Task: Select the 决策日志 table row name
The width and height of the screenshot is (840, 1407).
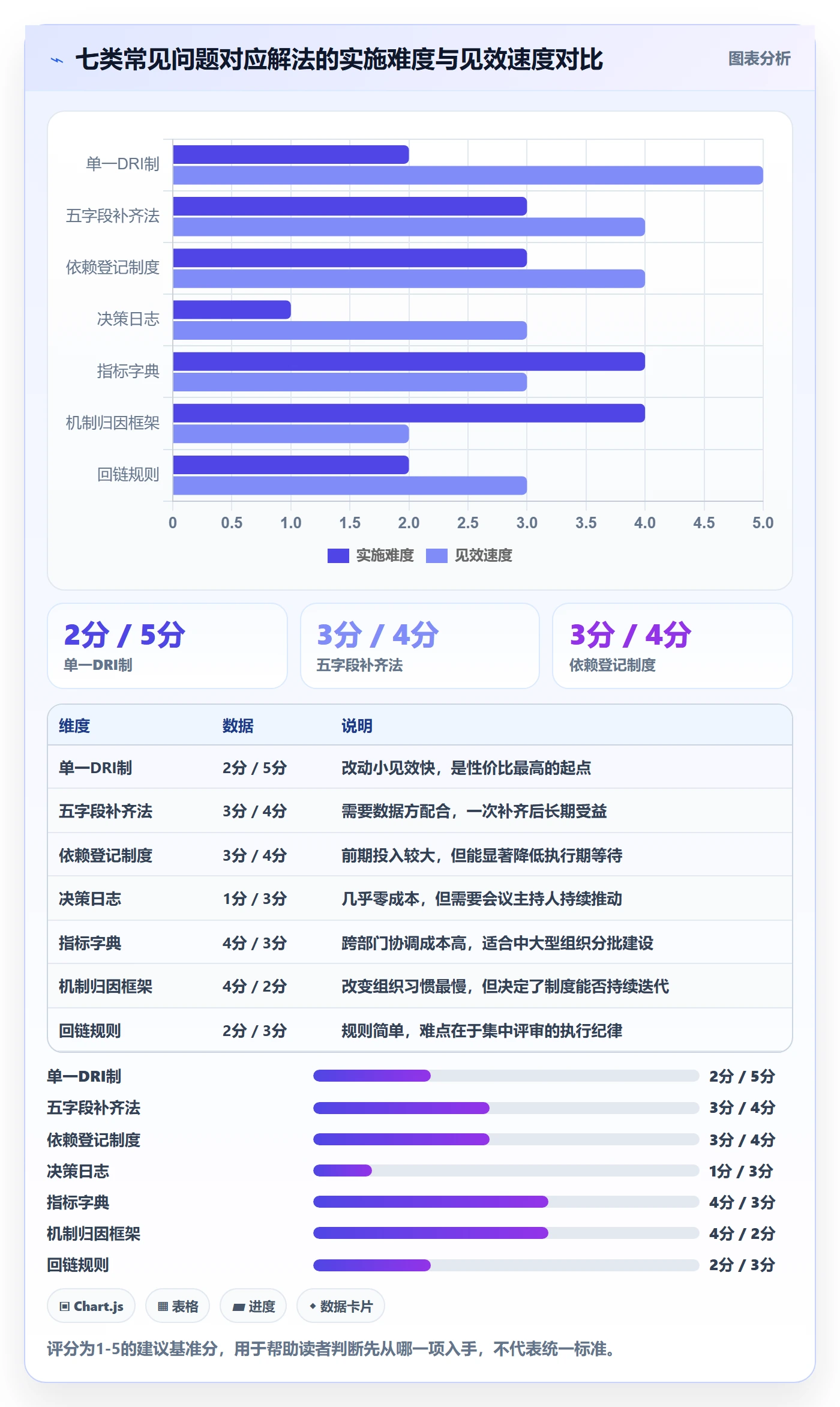Action: (x=90, y=899)
